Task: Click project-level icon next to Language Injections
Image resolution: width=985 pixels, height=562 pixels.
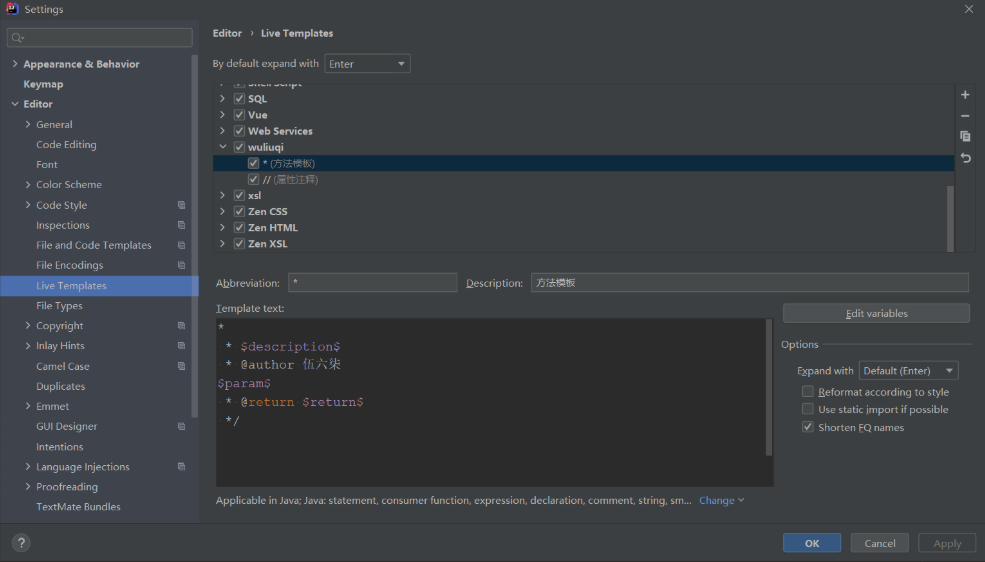Action: click(x=182, y=467)
